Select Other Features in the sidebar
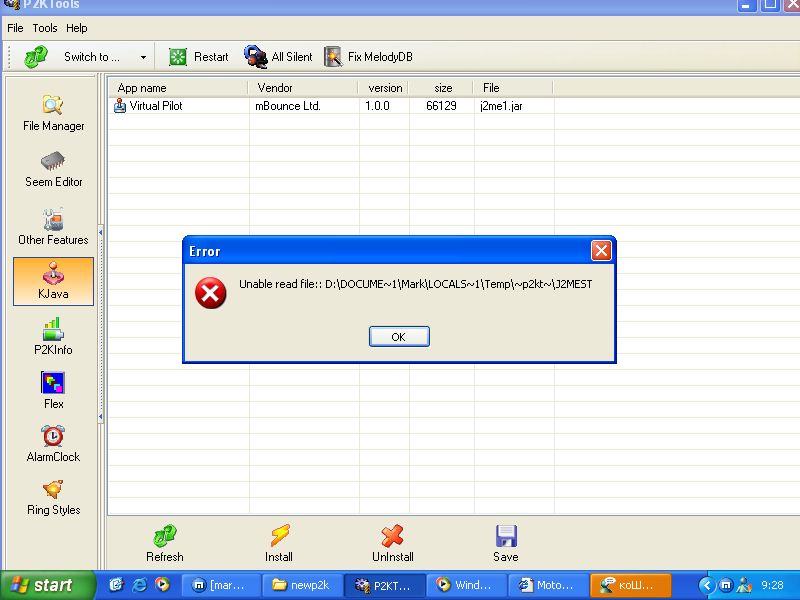 click(x=53, y=227)
